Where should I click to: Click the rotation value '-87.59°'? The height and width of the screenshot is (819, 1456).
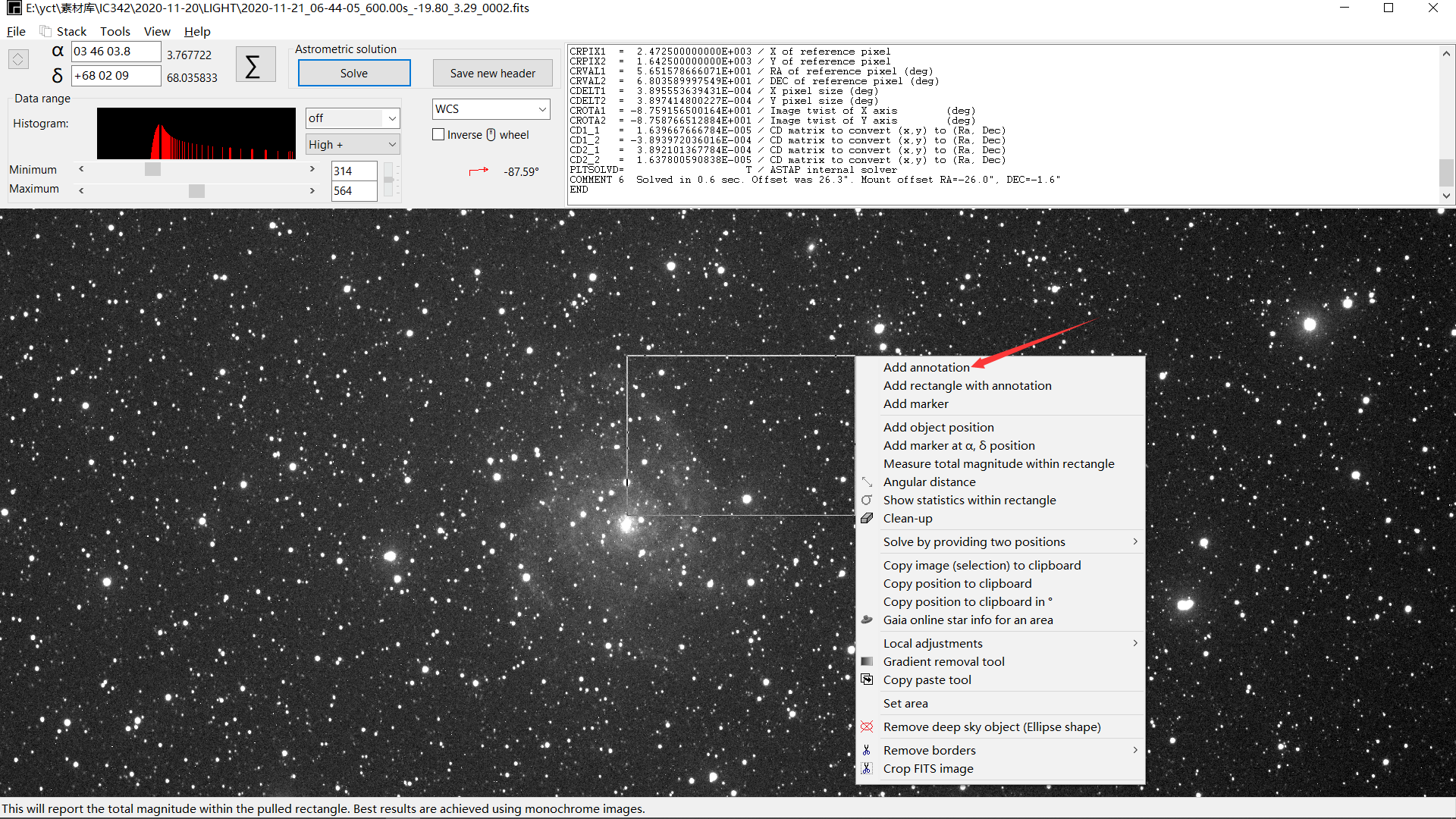[x=521, y=172]
